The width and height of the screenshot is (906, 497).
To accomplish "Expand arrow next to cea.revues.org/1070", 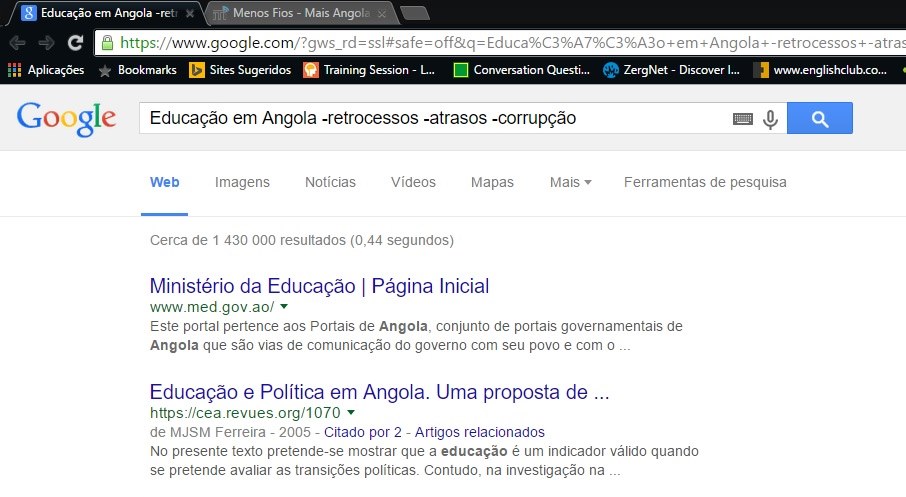I will (x=351, y=413).
